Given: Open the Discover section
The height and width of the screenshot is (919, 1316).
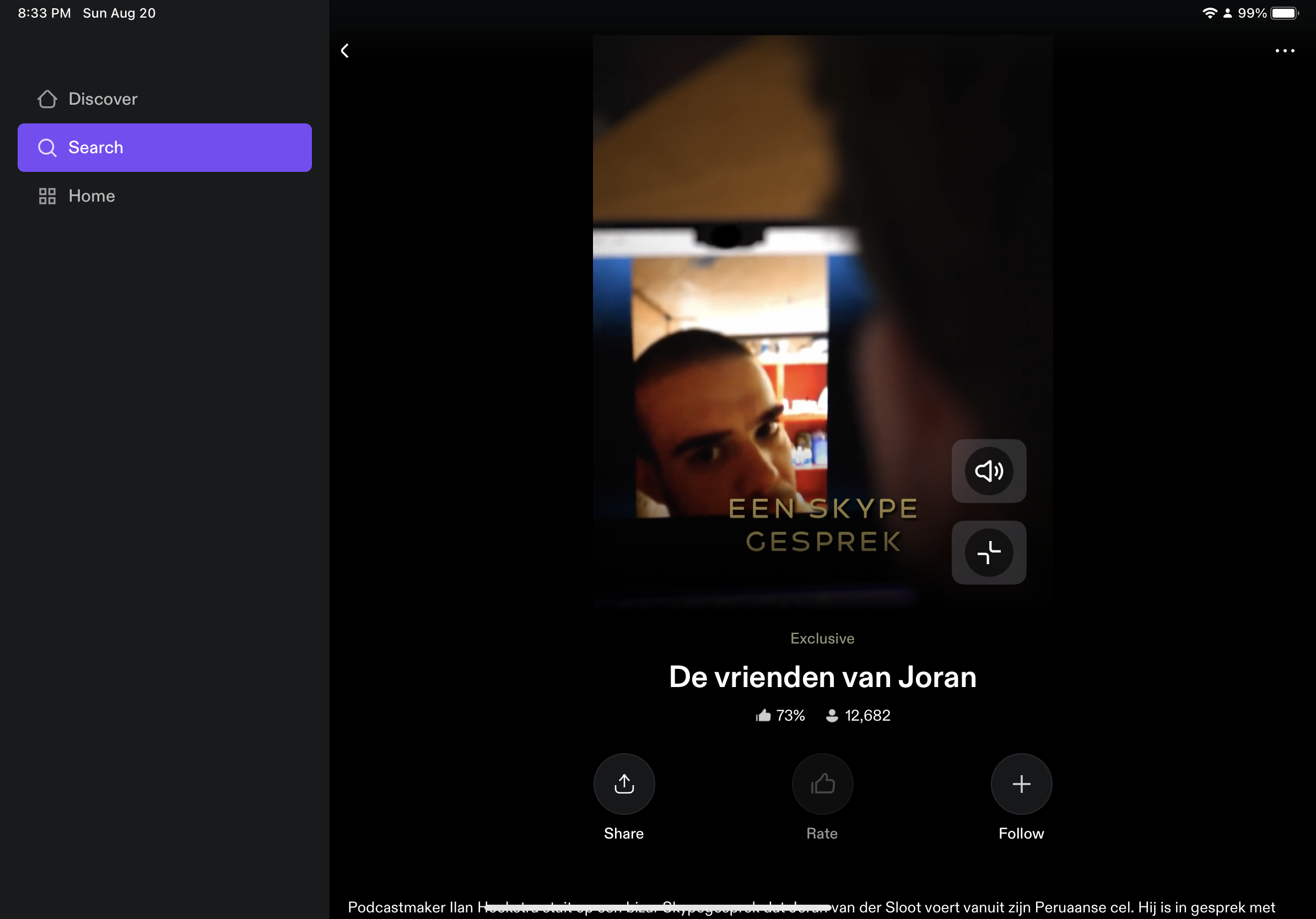Looking at the screenshot, I should pyautogui.click(x=103, y=99).
